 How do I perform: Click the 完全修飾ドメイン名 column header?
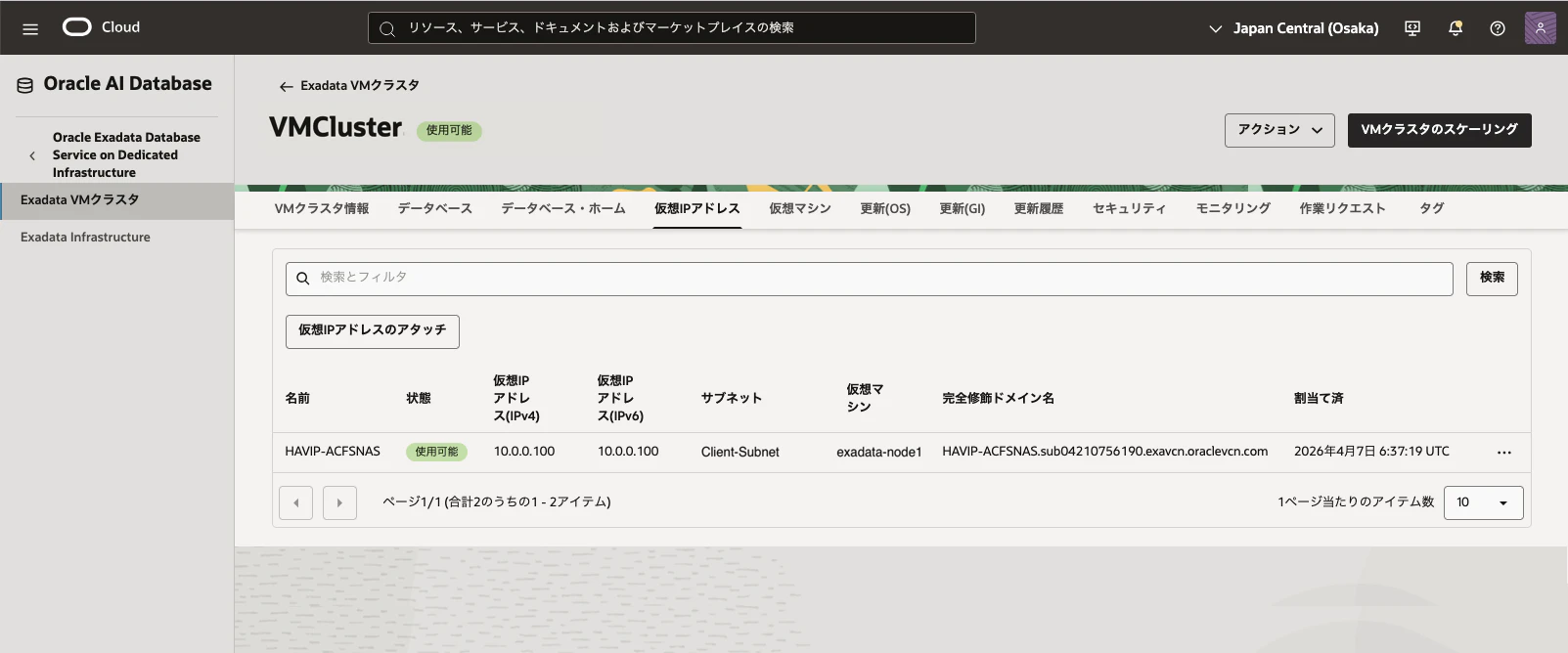point(999,399)
